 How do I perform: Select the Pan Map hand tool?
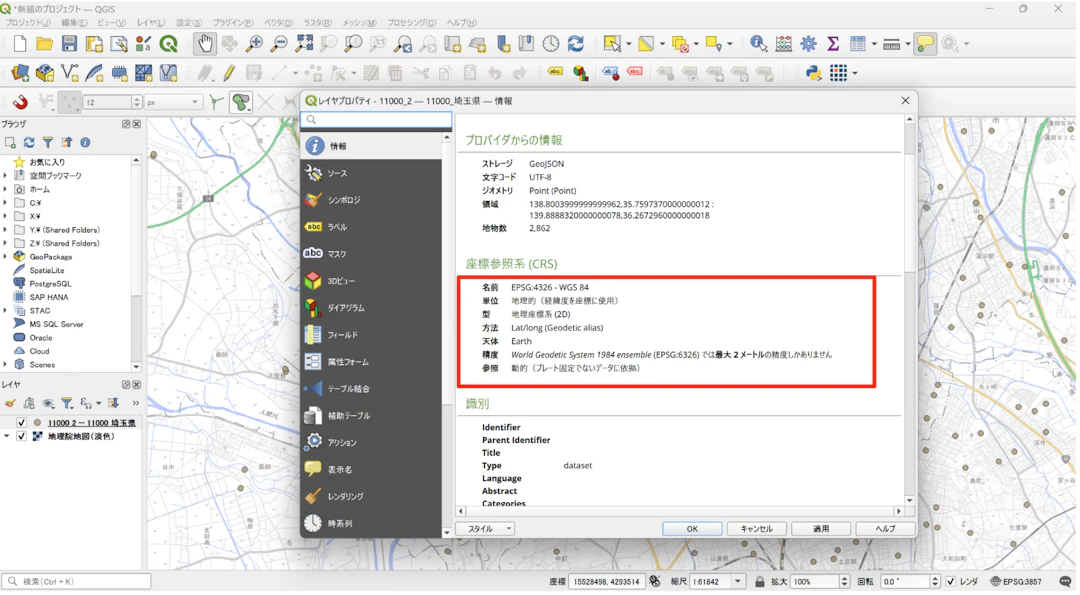click(205, 44)
